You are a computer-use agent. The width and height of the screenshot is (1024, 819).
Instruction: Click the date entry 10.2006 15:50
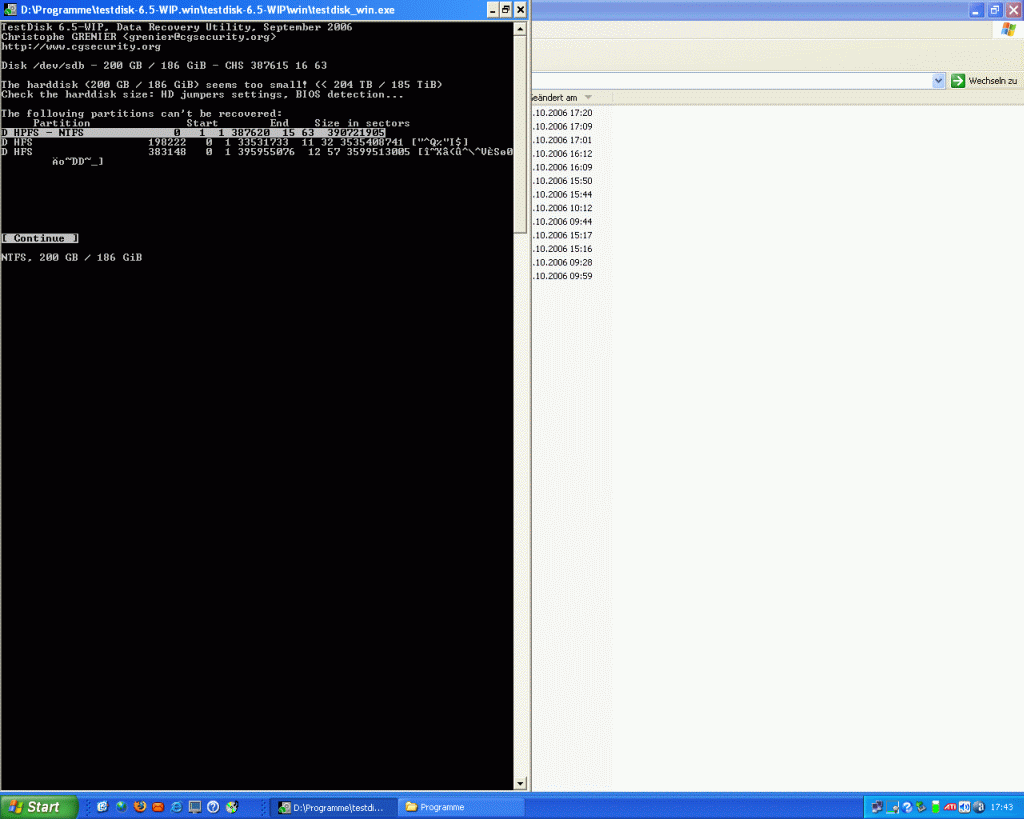[x=562, y=181]
